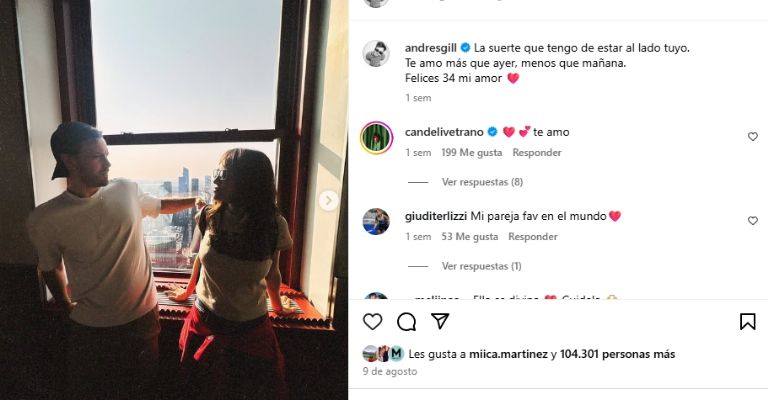
Task: View 53 Me gusta on comment
Action: point(470,237)
